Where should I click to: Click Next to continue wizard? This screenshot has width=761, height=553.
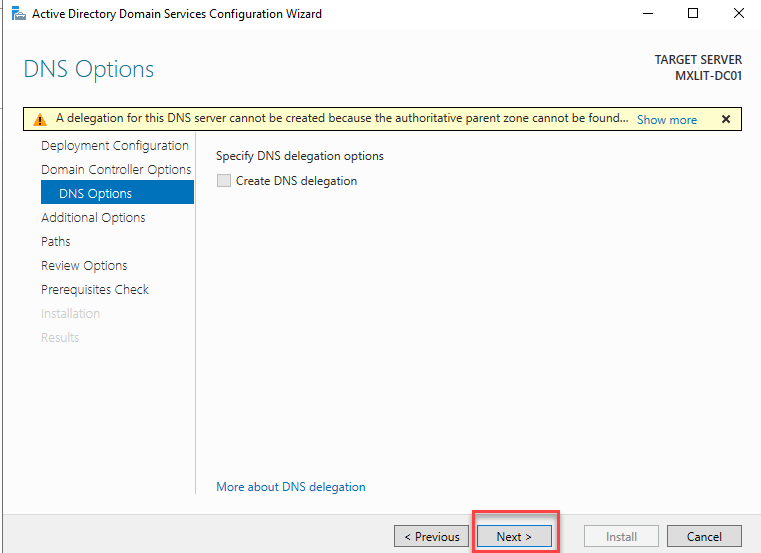514,536
